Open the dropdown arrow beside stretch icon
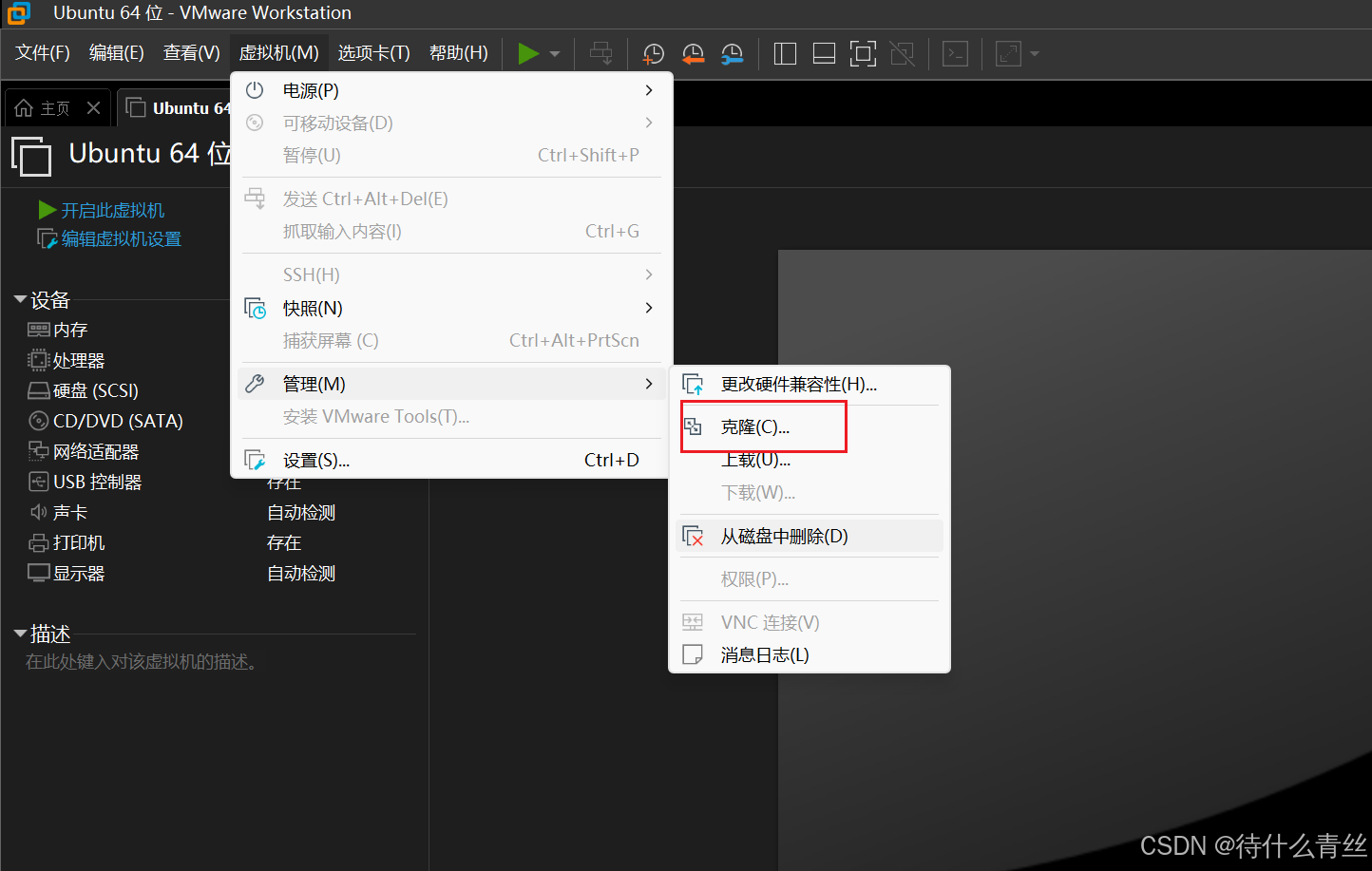Screen dimensions: 1372x871 [x=1035, y=54]
